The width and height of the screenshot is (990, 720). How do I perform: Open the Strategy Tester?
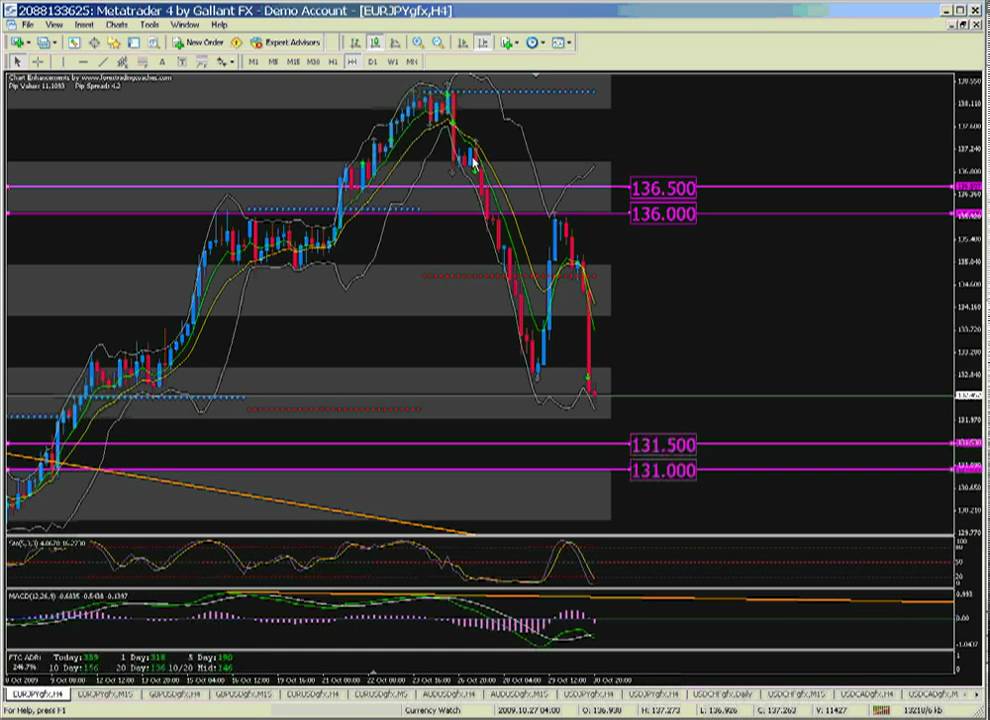153,42
